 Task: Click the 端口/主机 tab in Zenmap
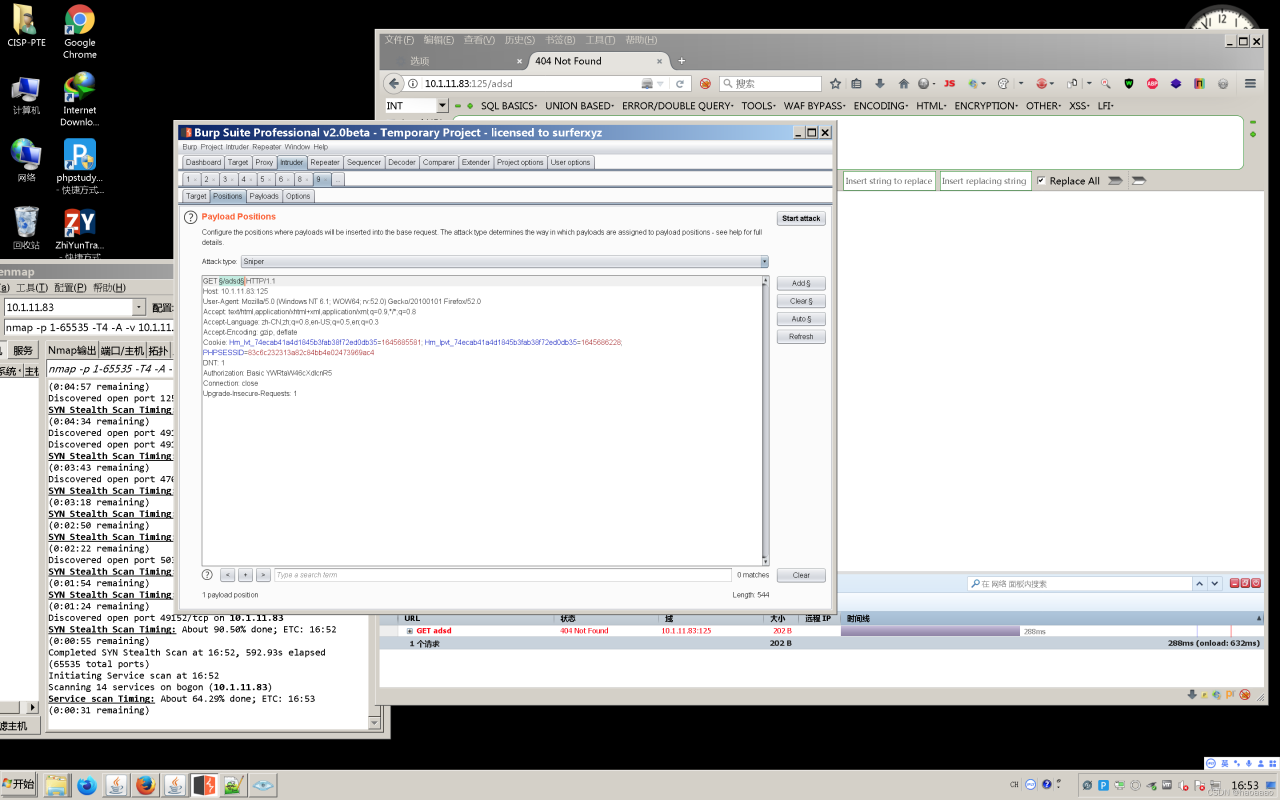click(x=122, y=350)
